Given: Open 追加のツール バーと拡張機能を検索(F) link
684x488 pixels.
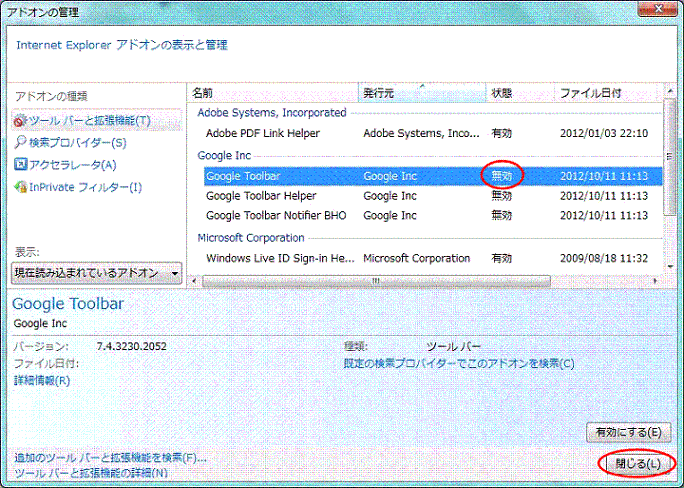Looking at the screenshot, I should pyautogui.click(x=110, y=457).
